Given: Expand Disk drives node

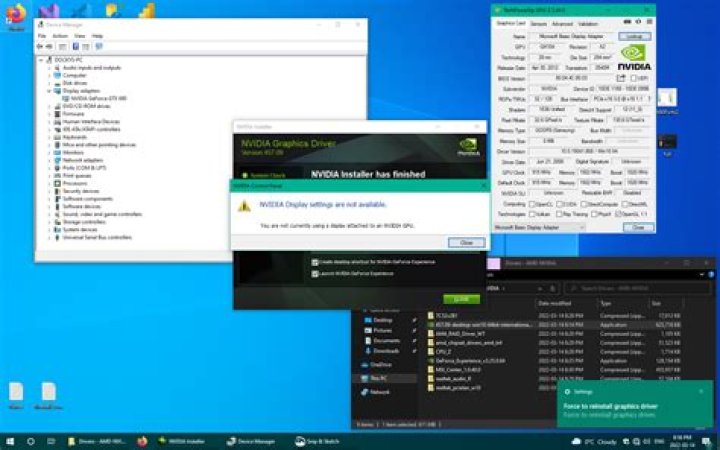Looking at the screenshot, I should (x=49, y=83).
